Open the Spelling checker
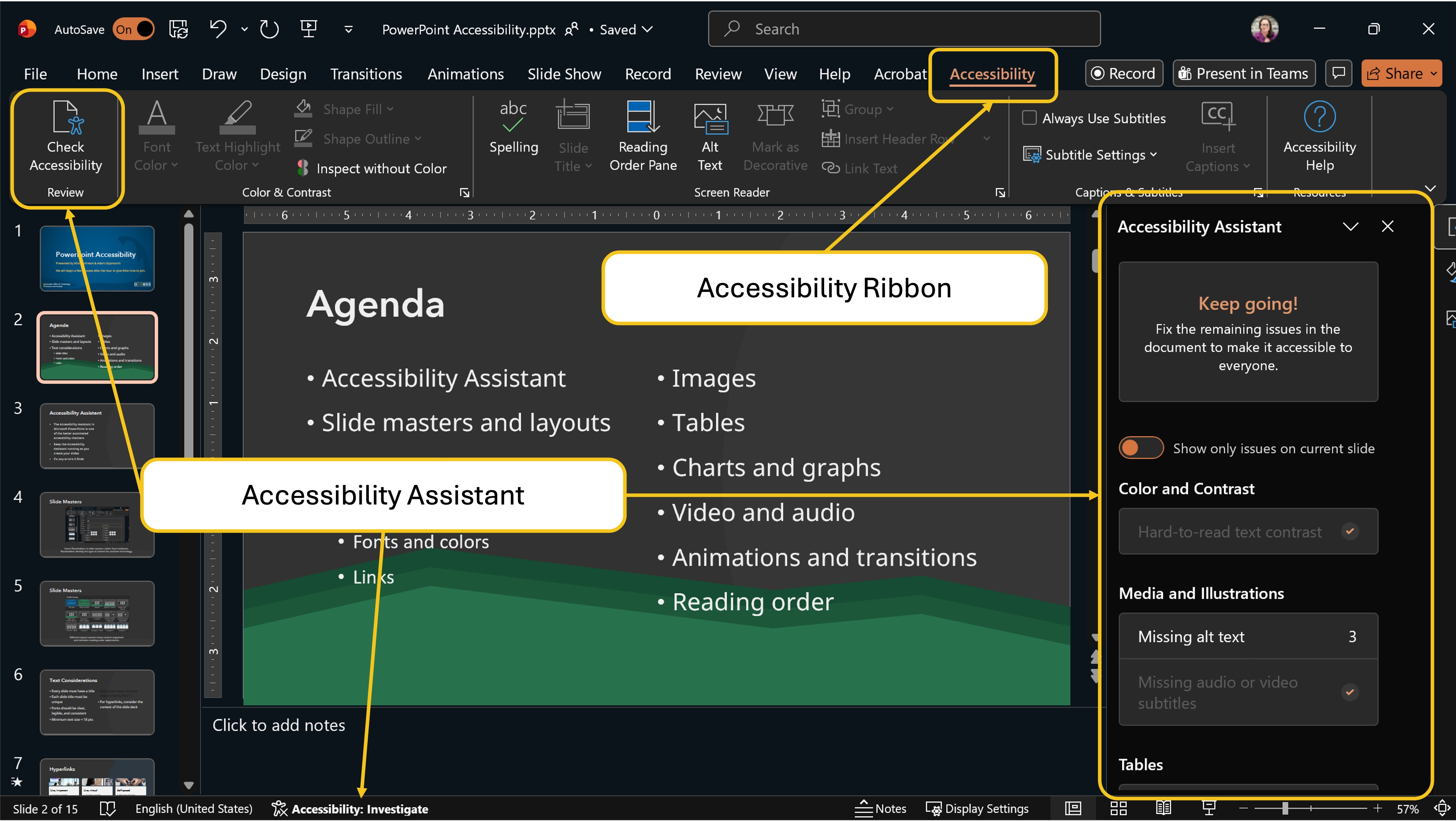 [513, 127]
